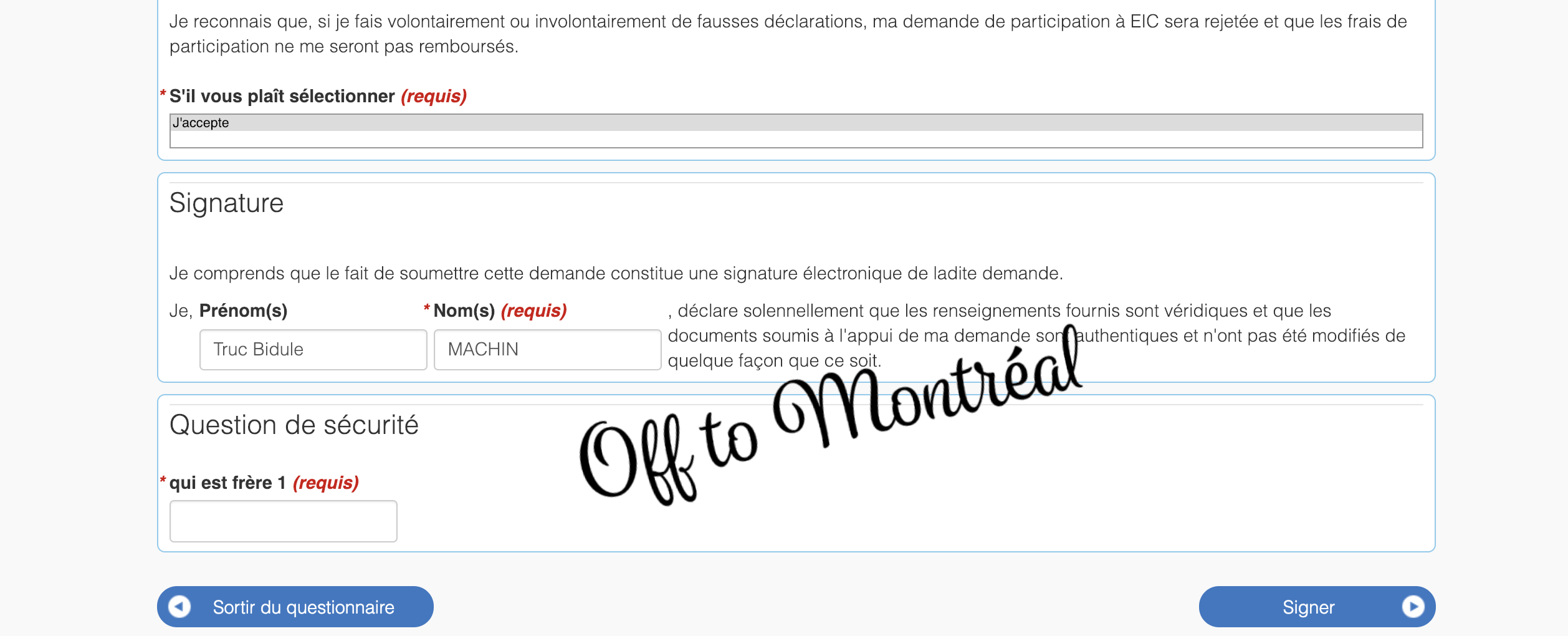Screen dimensions: 1568x636
Task: Click the Question de sécurité heading
Action: coord(294,425)
